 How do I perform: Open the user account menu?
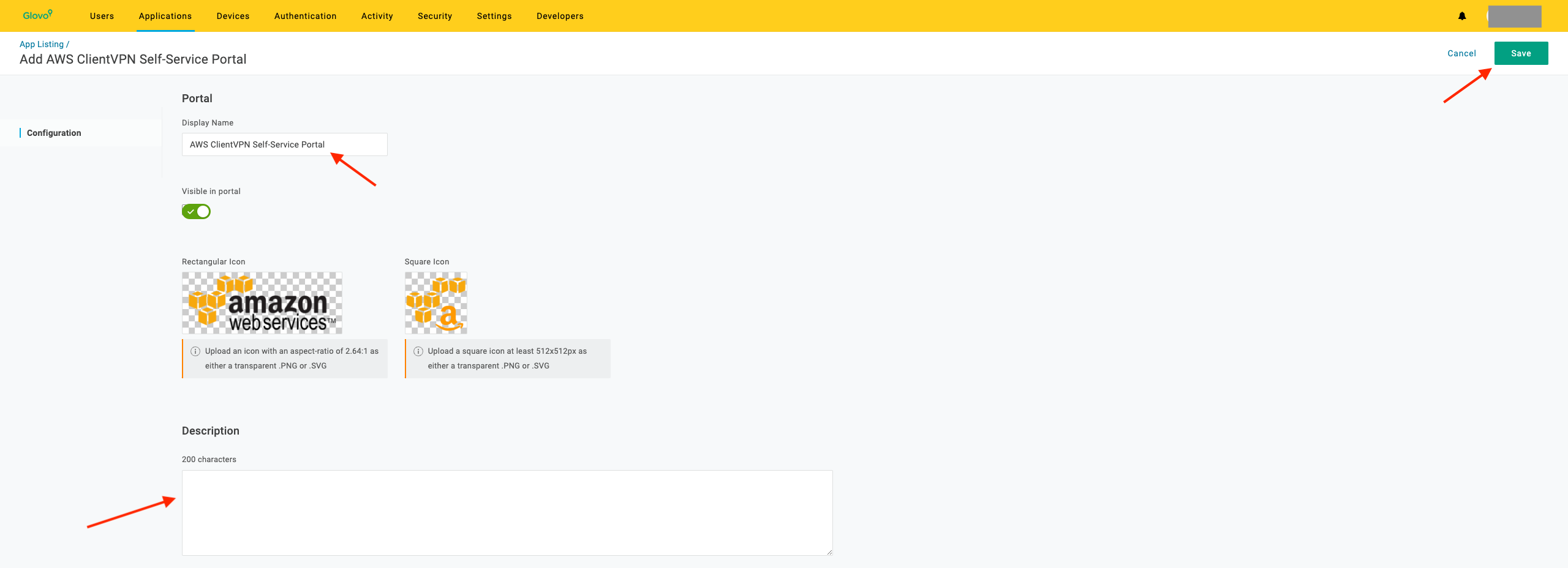(1514, 17)
